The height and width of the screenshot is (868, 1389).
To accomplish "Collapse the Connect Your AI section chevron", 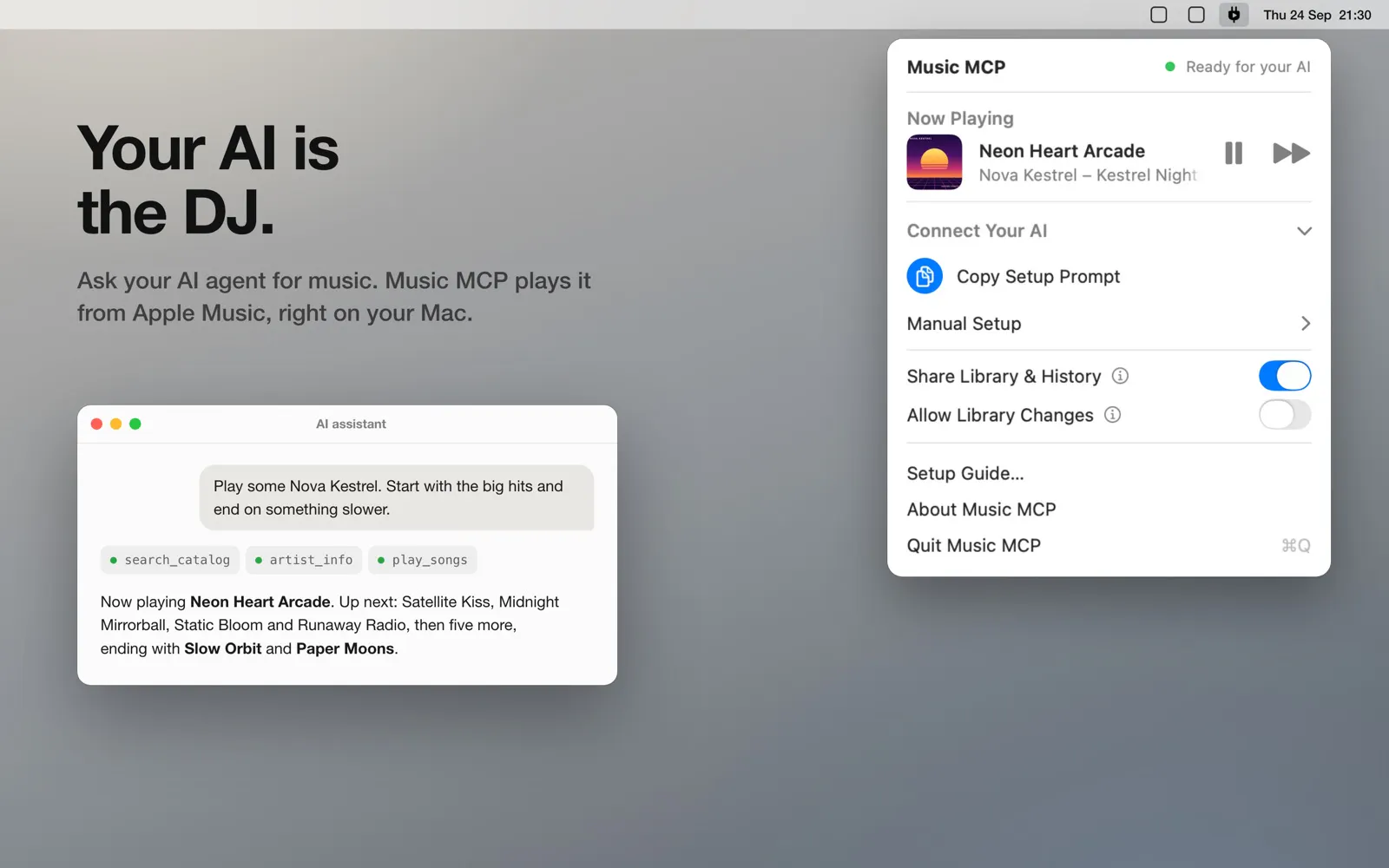I will 1304,231.
